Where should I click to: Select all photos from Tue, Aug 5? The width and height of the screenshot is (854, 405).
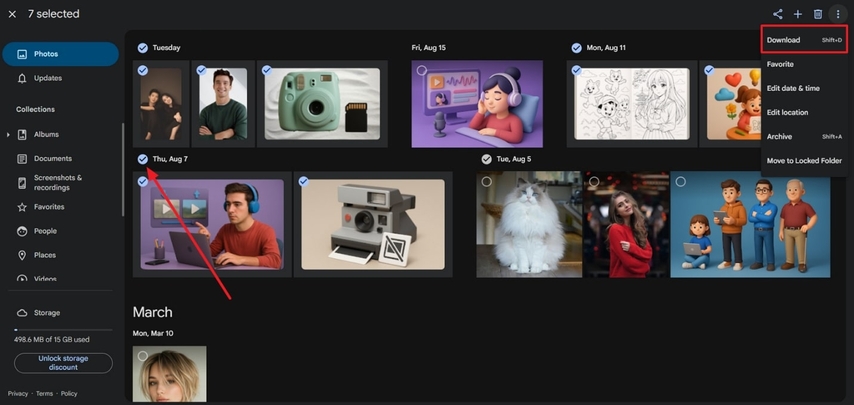(486, 159)
